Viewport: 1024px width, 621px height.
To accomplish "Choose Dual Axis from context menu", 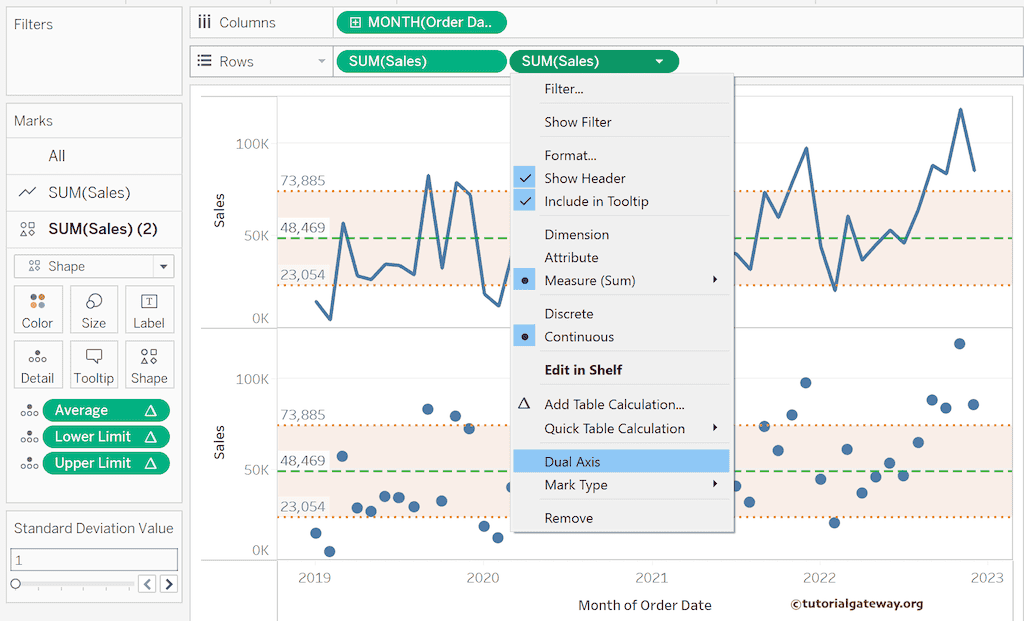I will 572,462.
